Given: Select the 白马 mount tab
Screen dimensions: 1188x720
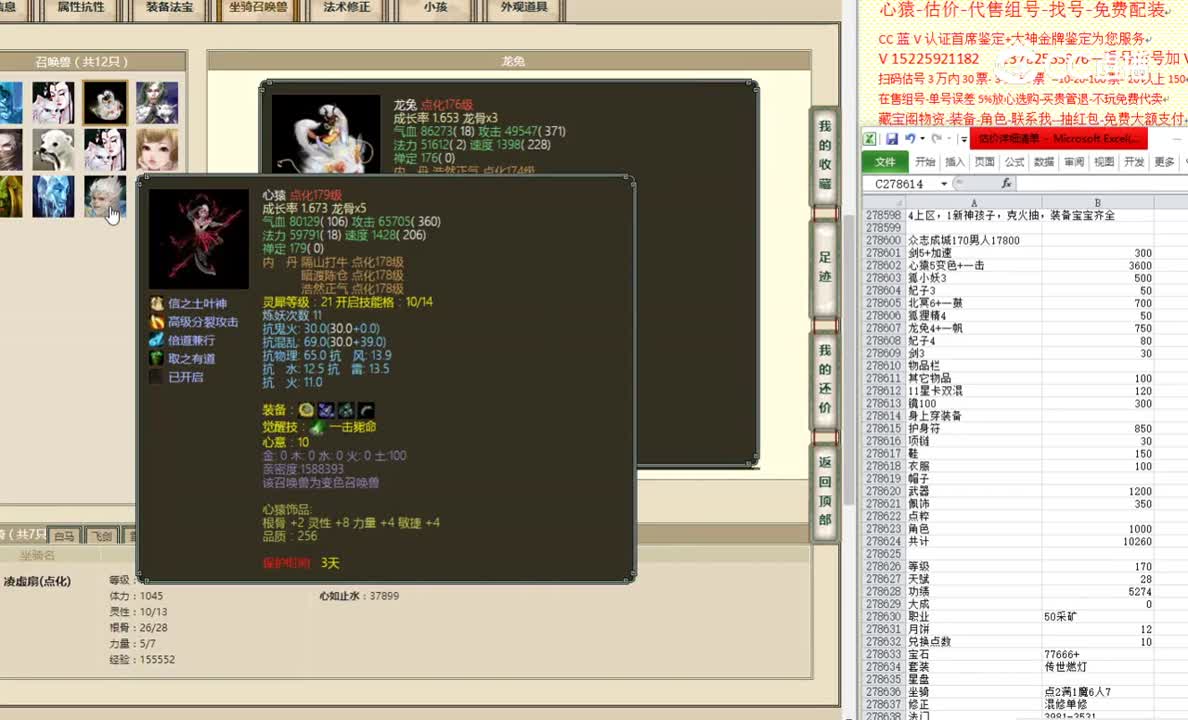Looking at the screenshot, I should [64, 535].
